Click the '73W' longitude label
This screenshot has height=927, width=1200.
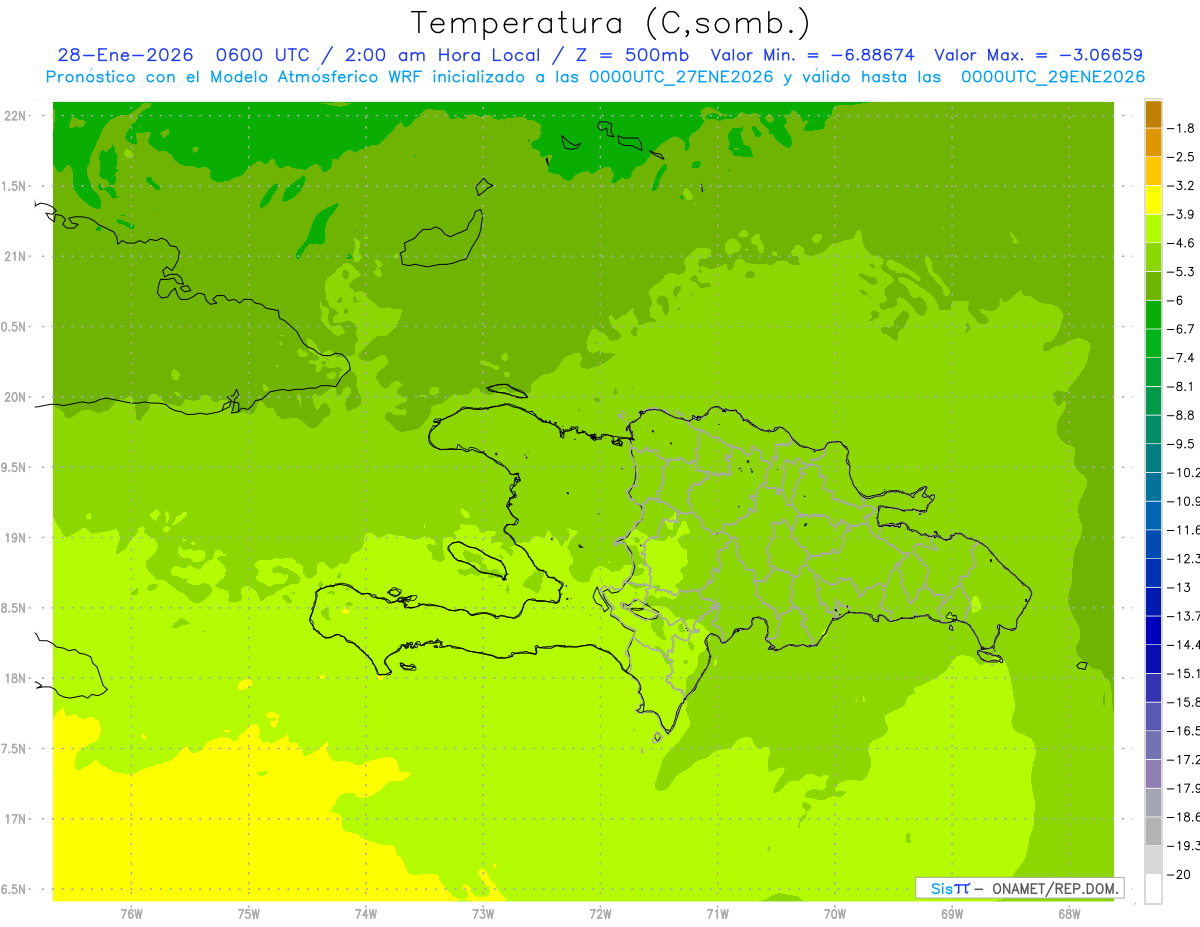[x=483, y=912]
